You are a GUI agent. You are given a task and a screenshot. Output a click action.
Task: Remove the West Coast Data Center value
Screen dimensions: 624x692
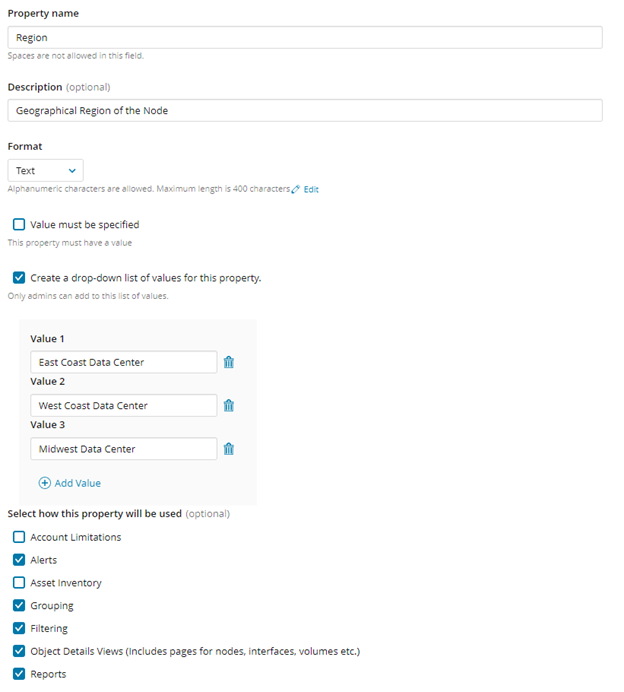(228, 405)
